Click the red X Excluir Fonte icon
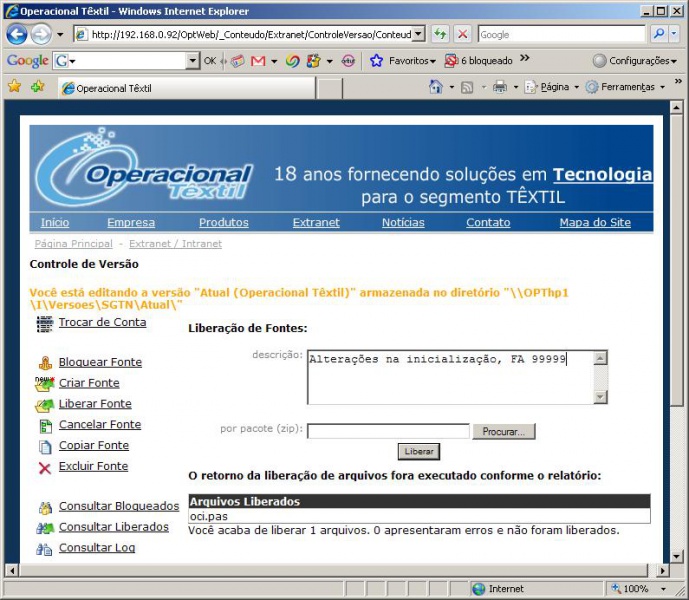The image size is (689, 600). 44,467
